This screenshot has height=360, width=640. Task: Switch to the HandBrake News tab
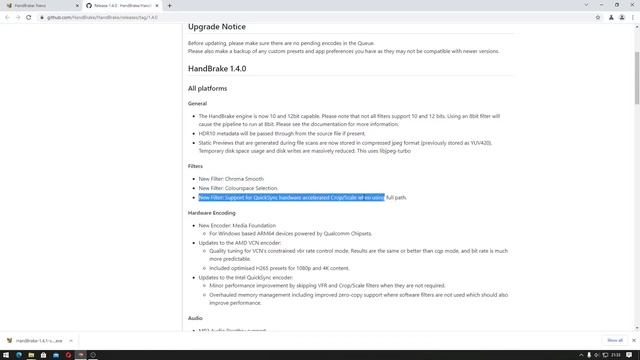pos(42,6)
